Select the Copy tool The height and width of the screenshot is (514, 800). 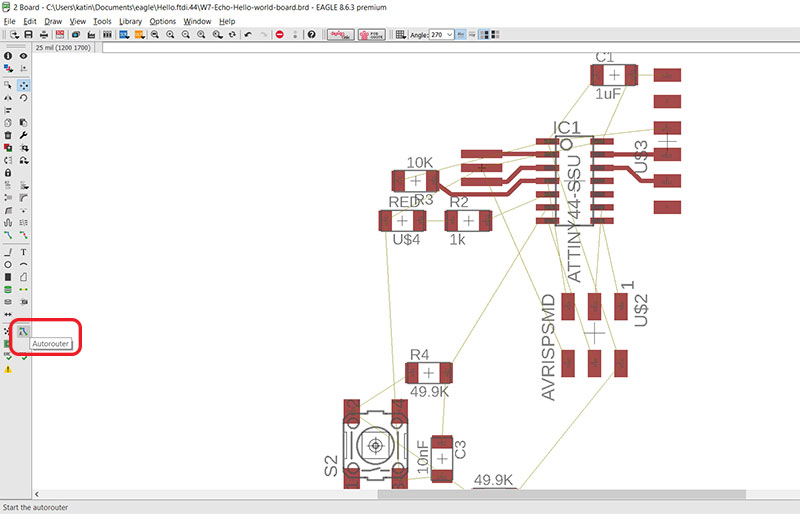[x=8, y=123]
